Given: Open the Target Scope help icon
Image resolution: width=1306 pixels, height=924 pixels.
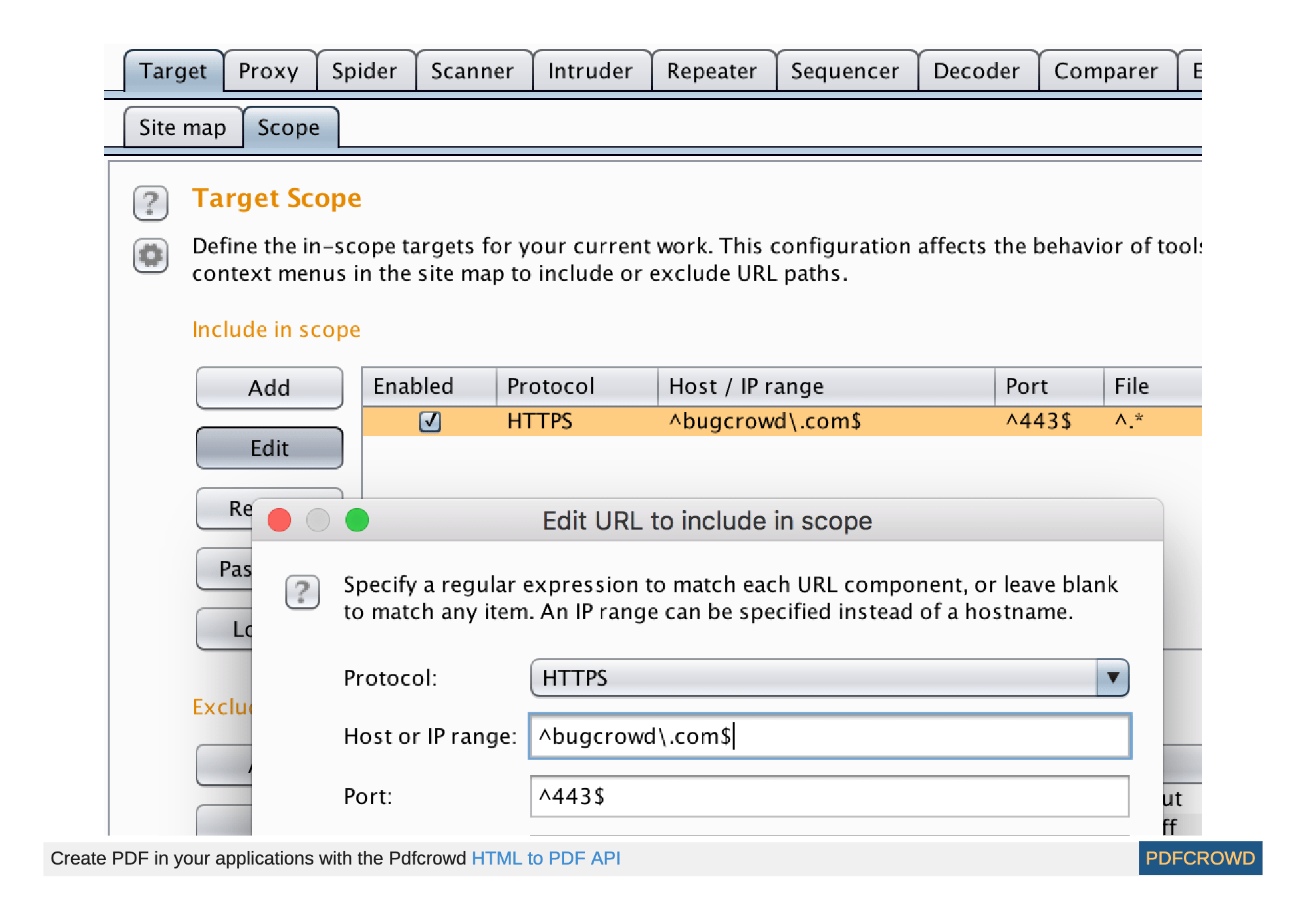Looking at the screenshot, I should 150,204.
